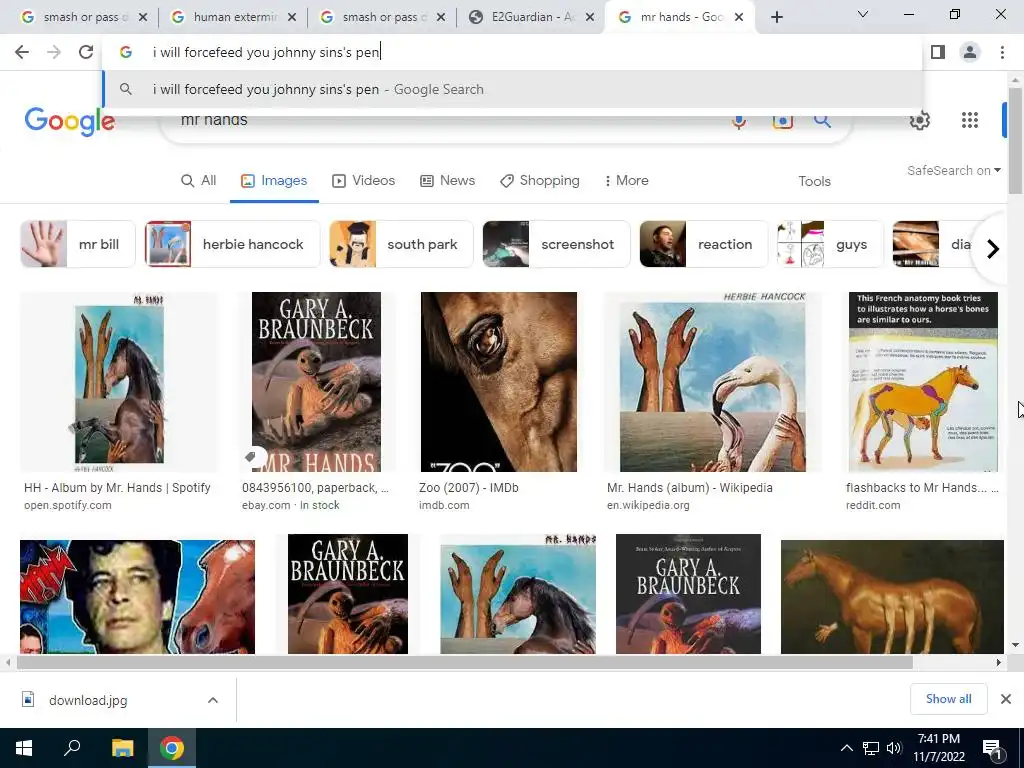Open the HH Album Spotify image

pyautogui.click(x=119, y=382)
